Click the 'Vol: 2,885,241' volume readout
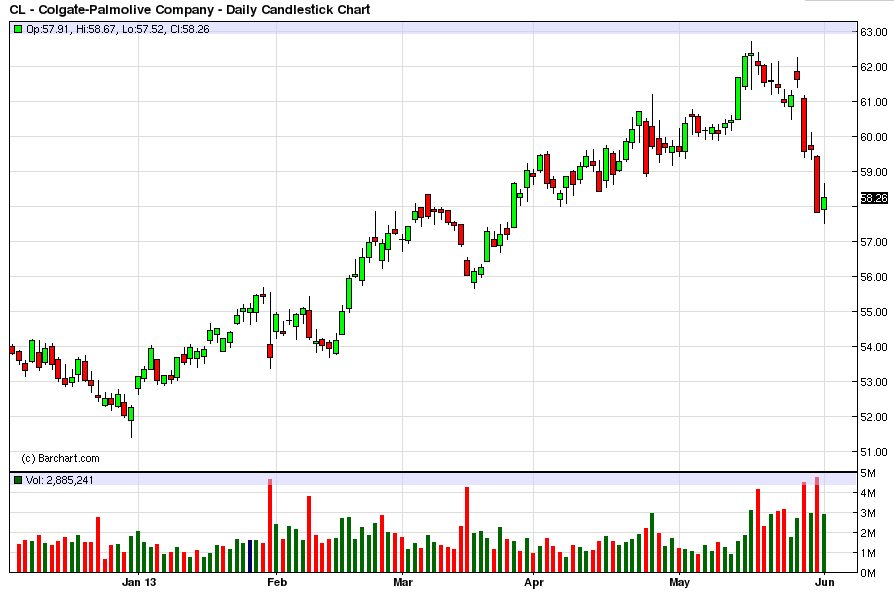894x598 pixels. click(59, 481)
